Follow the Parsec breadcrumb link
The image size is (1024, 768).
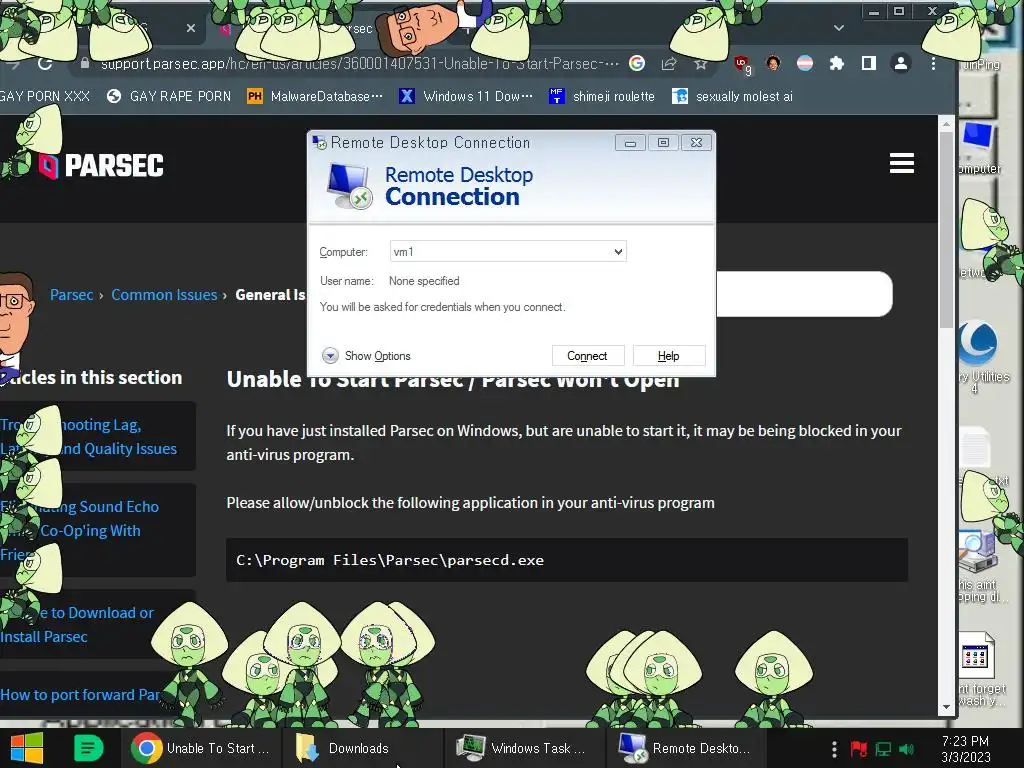pos(71,295)
